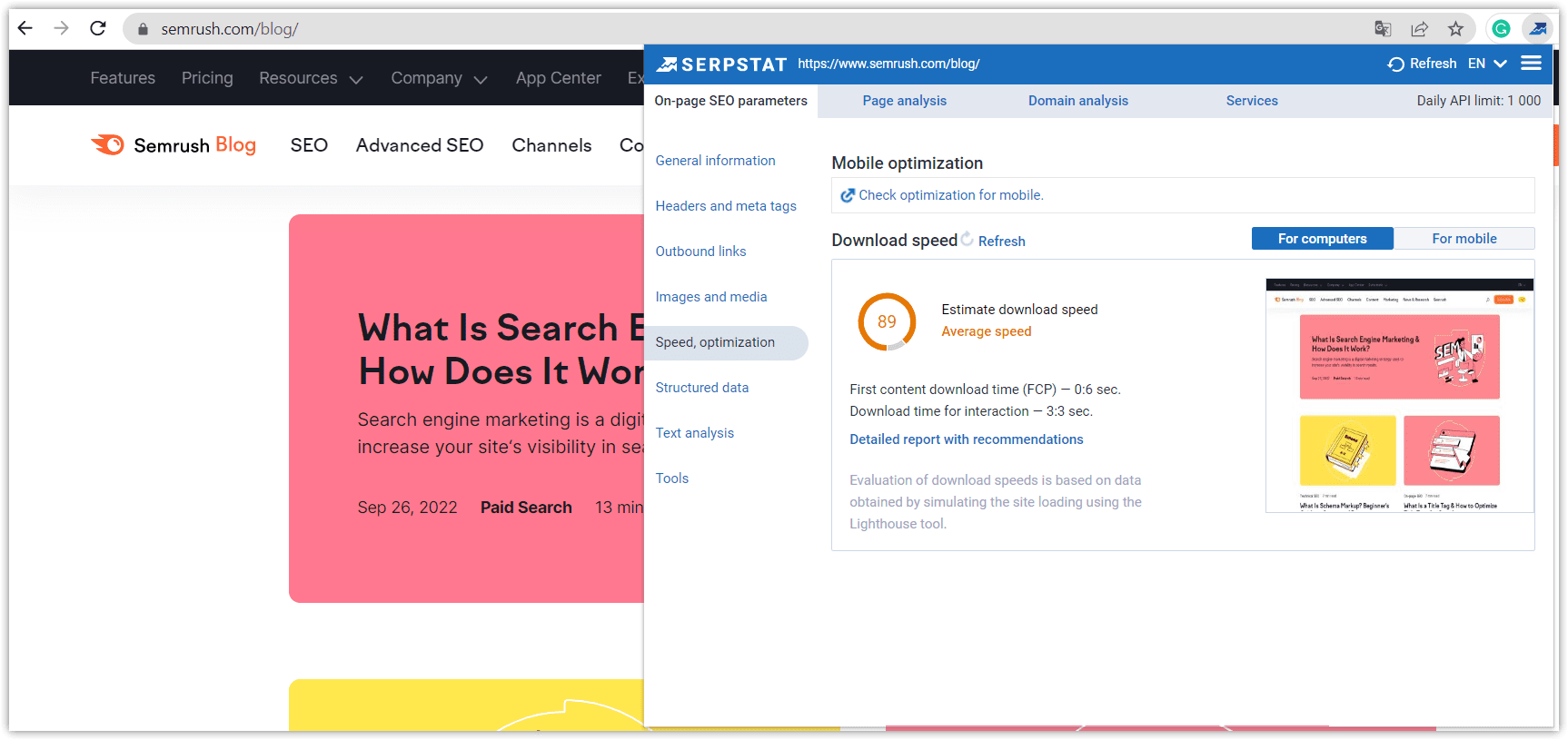Click the Serpstat logo in panel header

coord(721,64)
